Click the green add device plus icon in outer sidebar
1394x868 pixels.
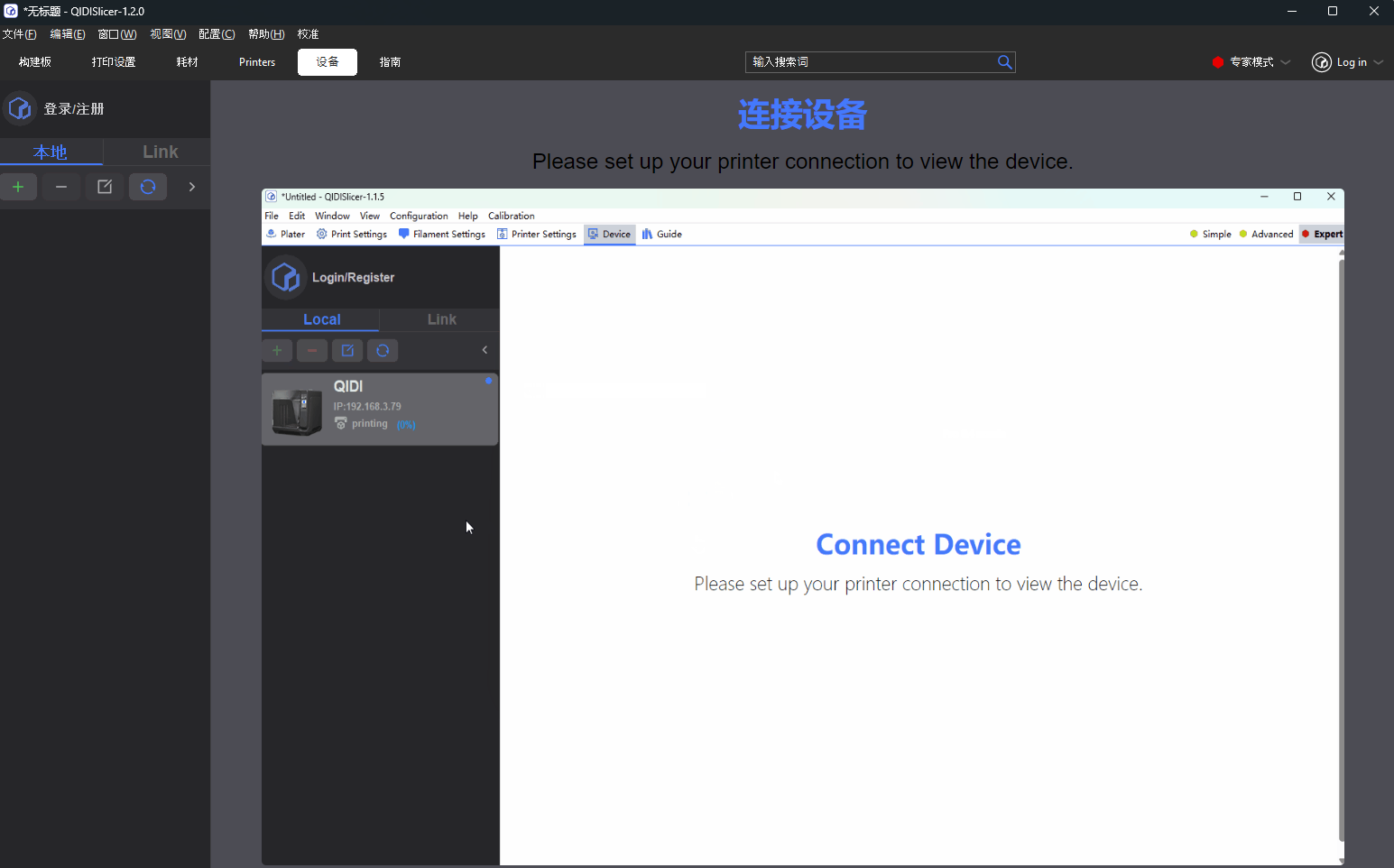[18, 187]
